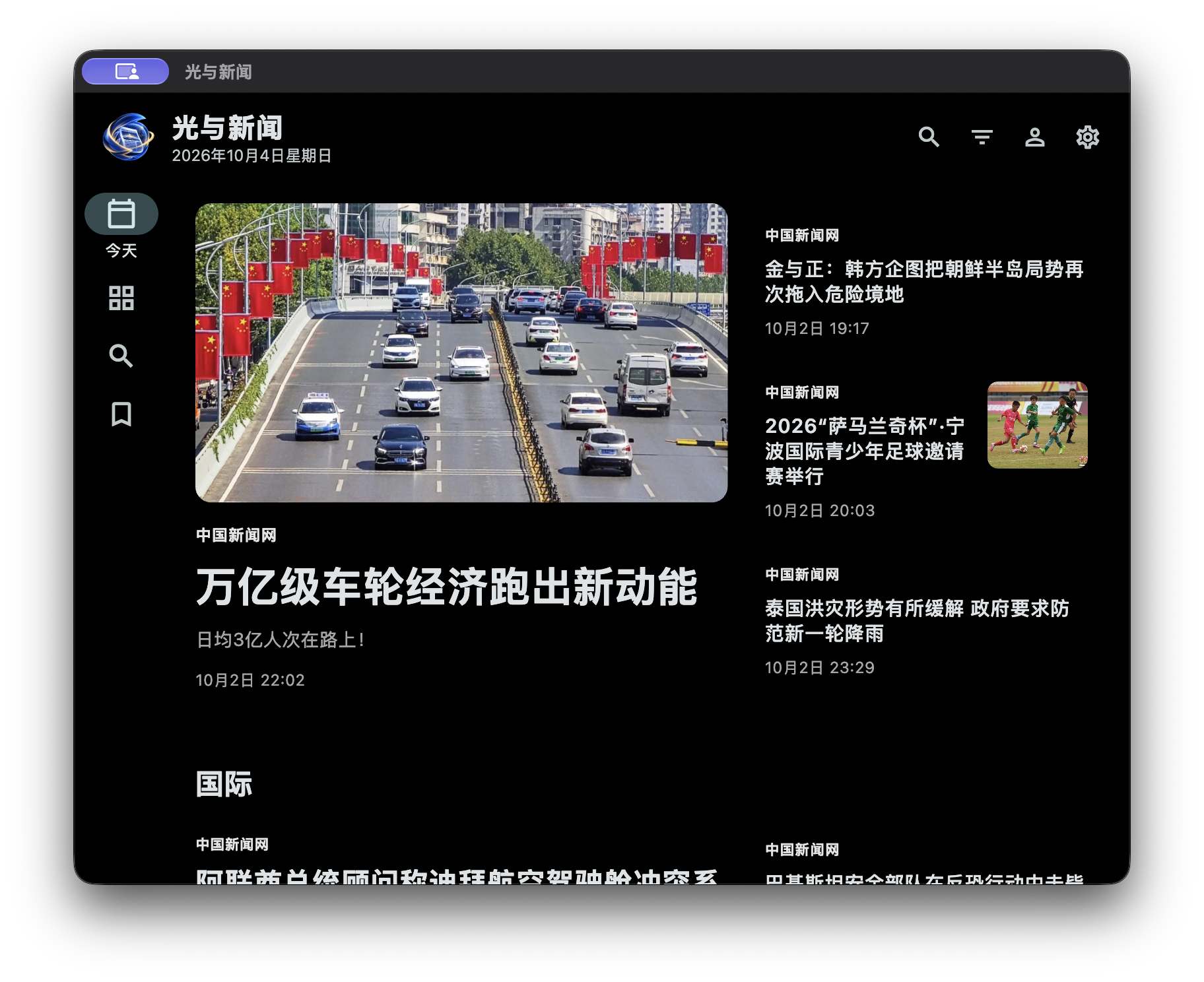
Task: Click the 光与新闻 app title in header
Action: click(x=228, y=127)
